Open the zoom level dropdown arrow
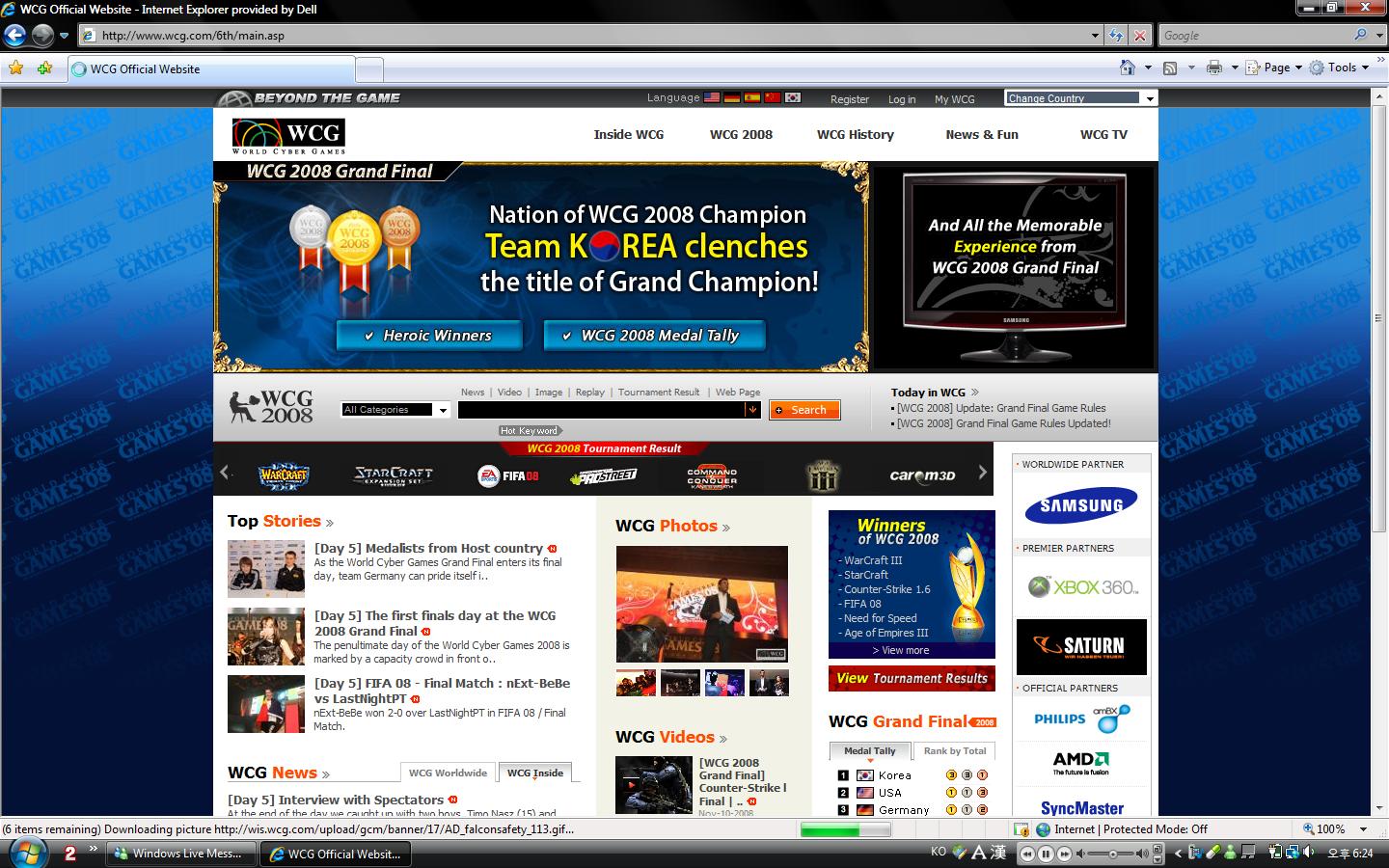 [x=1363, y=828]
